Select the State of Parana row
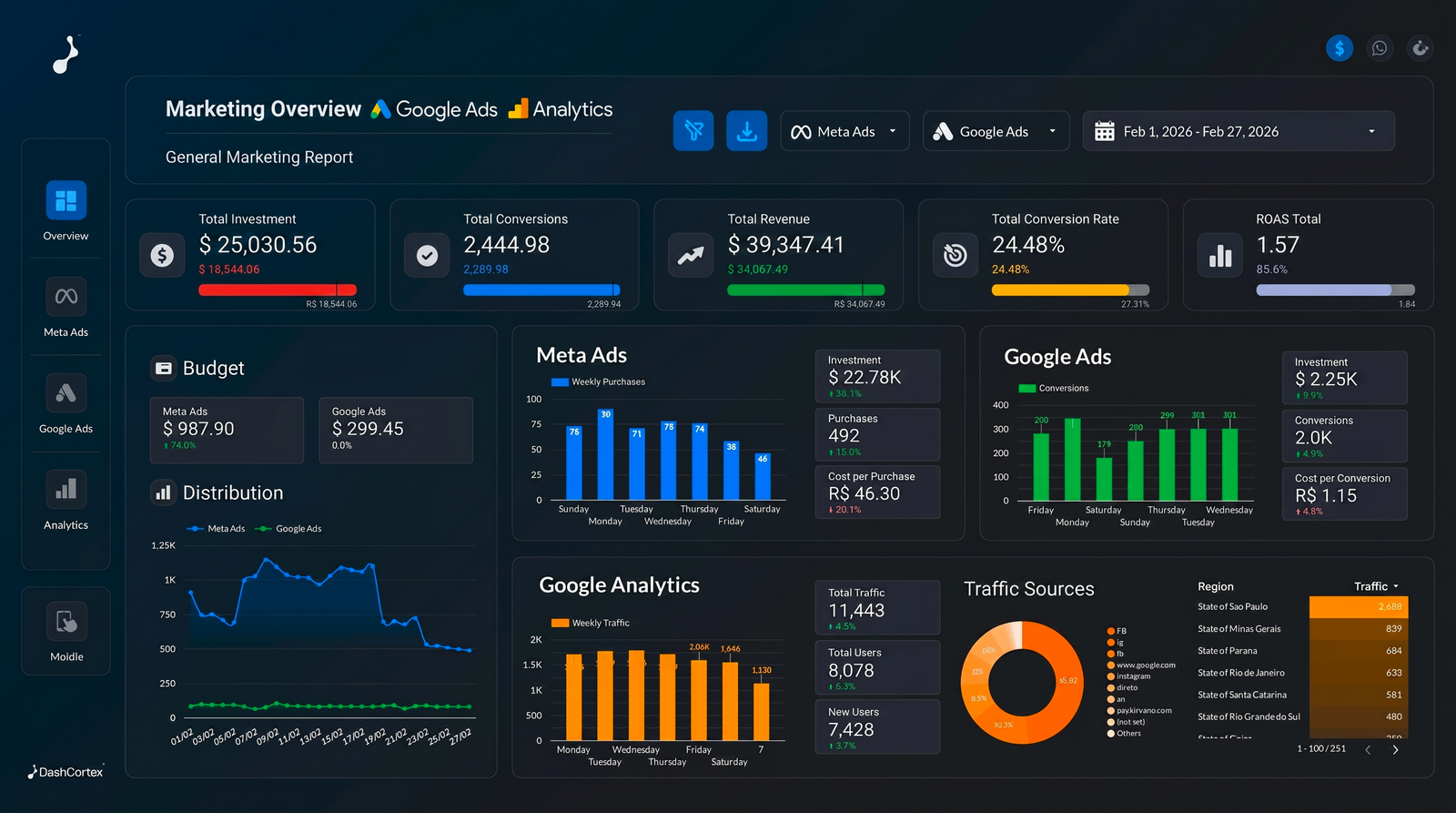 coord(1302,651)
